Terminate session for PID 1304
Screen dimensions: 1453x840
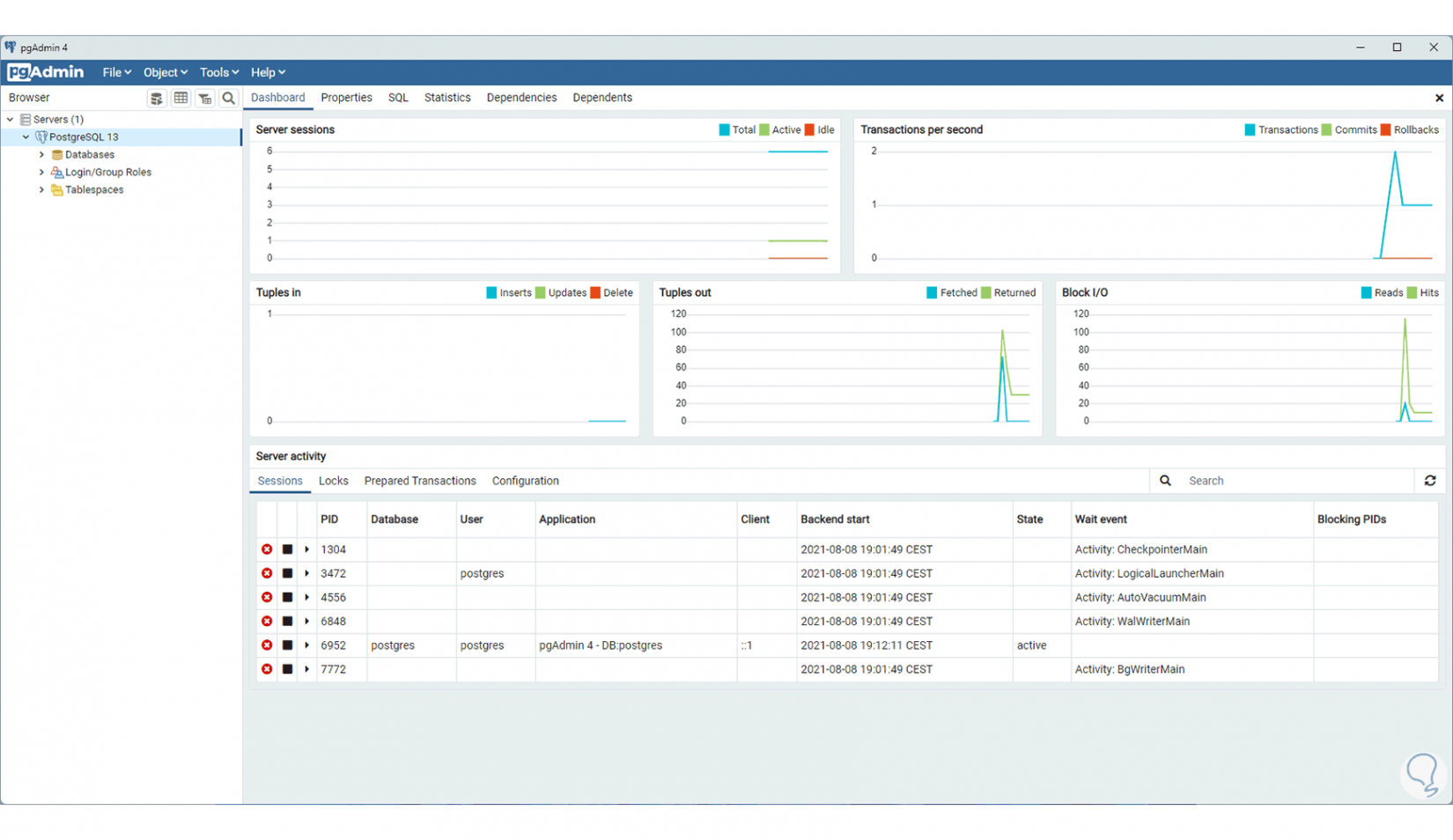[x=267, y=549]
